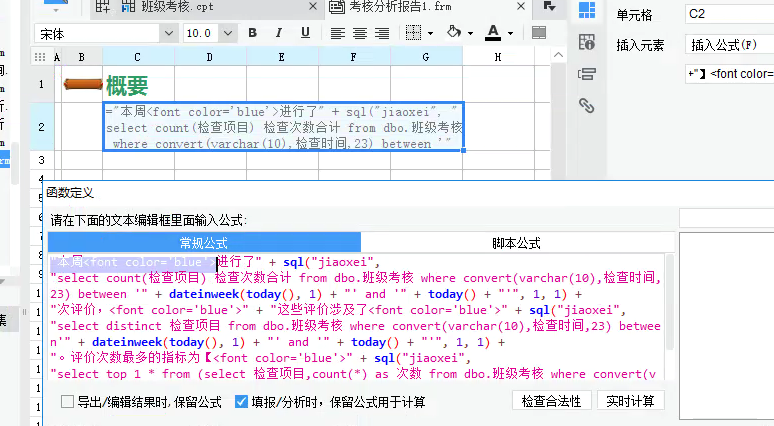
Task: Click the formula preview field with font color
Action: click(730, 74)
